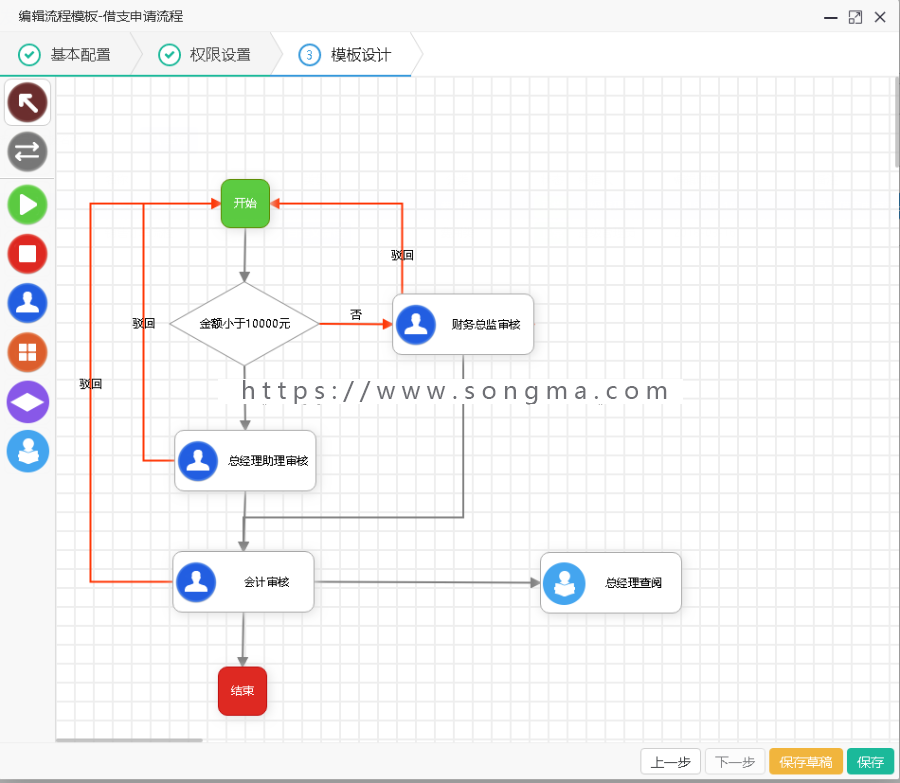Pick the purple diamond condition tool
This screenshot has height=783, width=900.
pyautogui.click(x=28, y=402)
